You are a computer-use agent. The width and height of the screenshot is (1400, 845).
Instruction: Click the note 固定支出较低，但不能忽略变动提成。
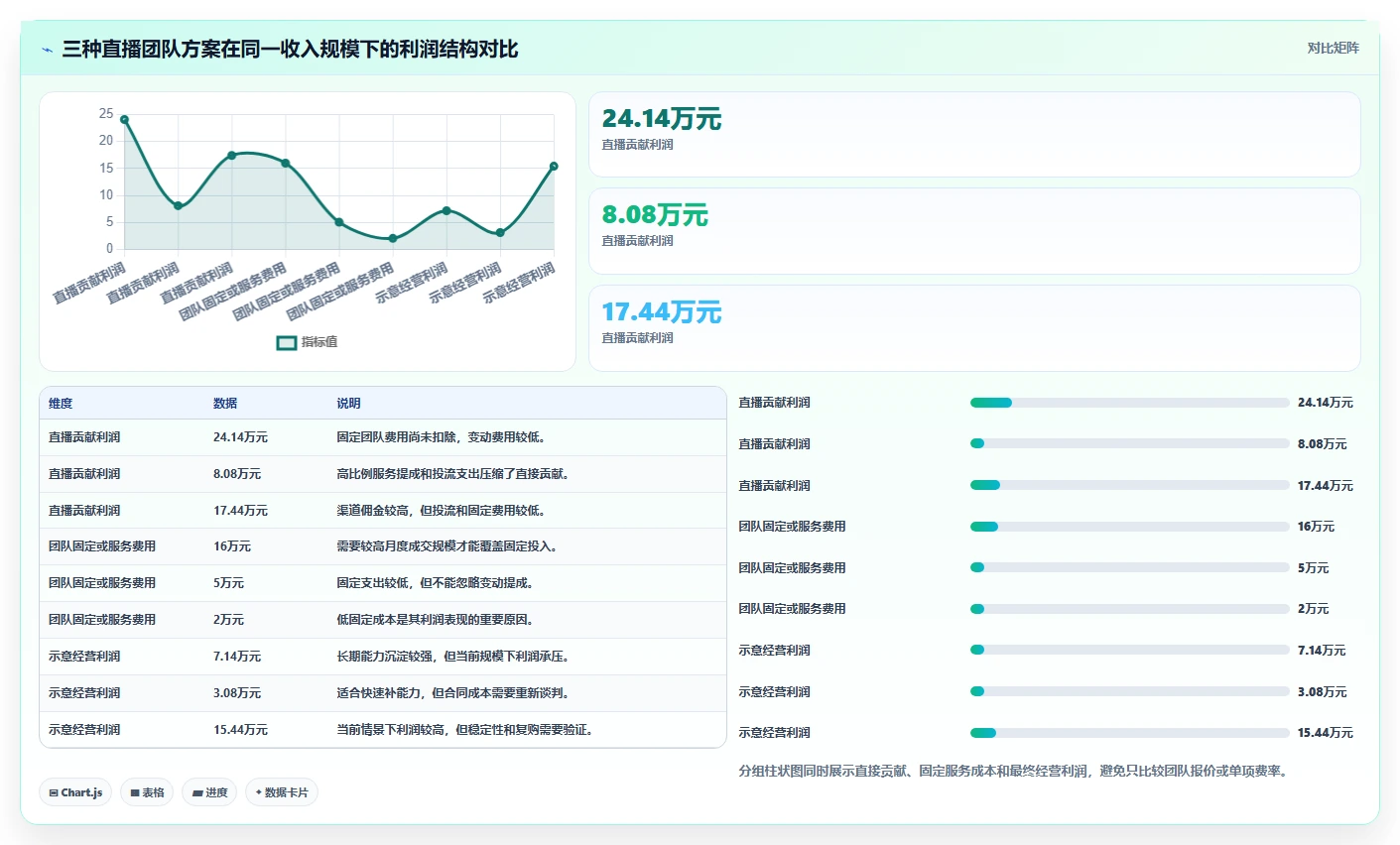coord(436,583)
